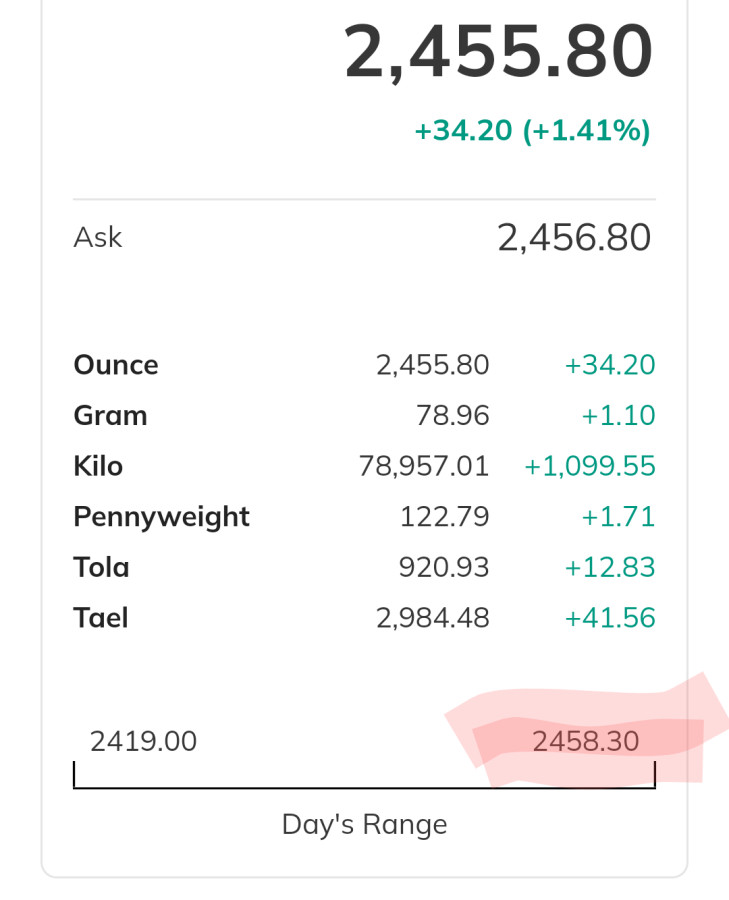This screenshot has width=729, height=900.
Task: Click the Tola row label
Action: click(x=101, y=568)
